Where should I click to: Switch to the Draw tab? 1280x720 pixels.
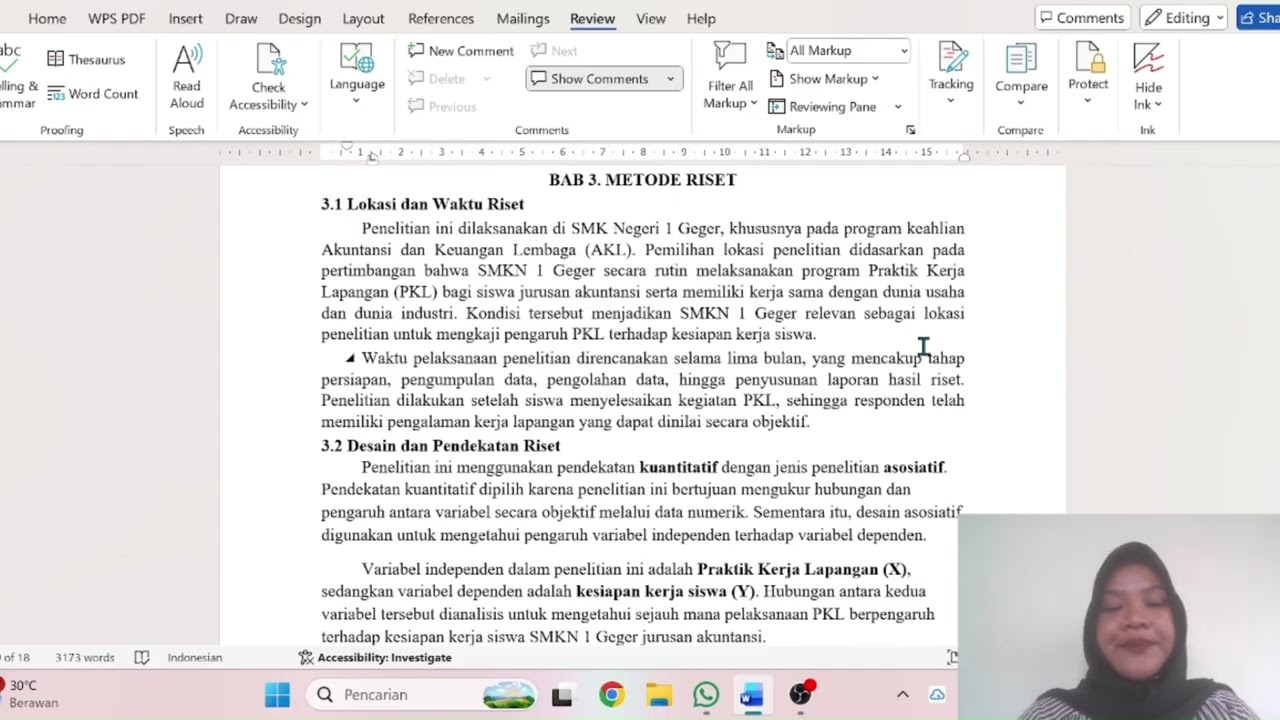click(x=241, y=18)
